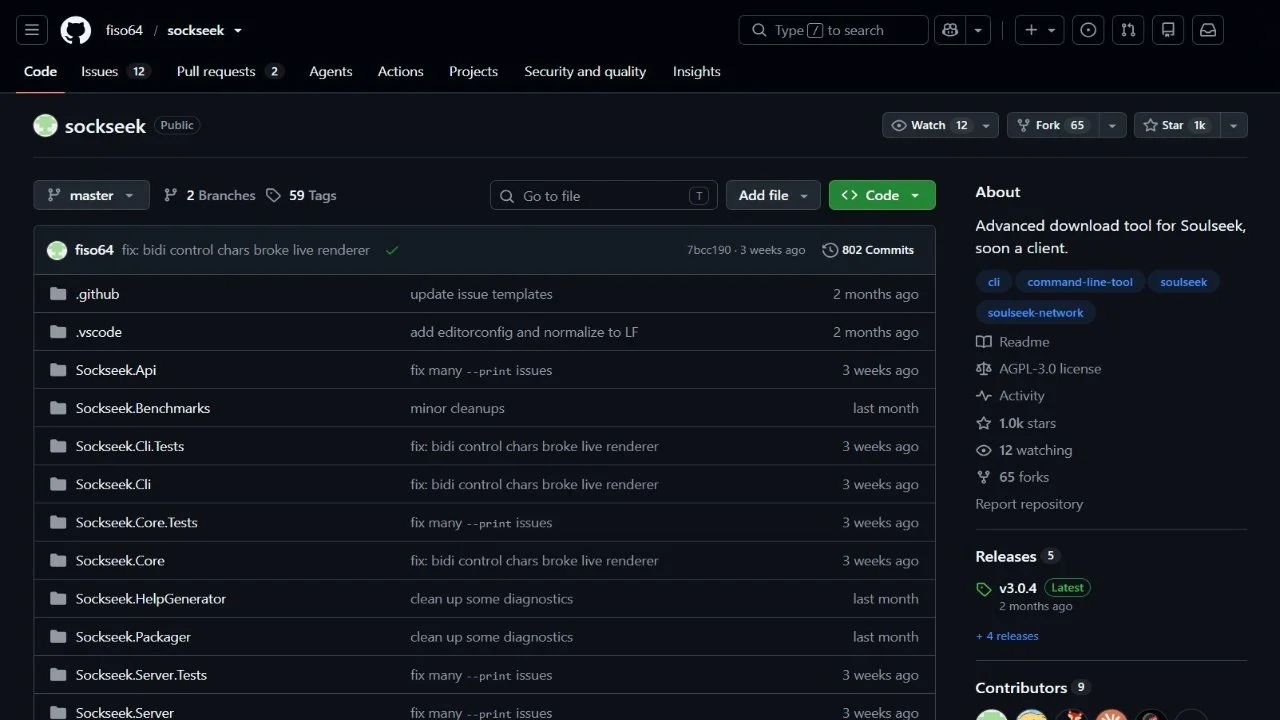This screenshot has width=1280, height=720.
Task: Open the master branch selector
Action: click(x=91, y=195)
